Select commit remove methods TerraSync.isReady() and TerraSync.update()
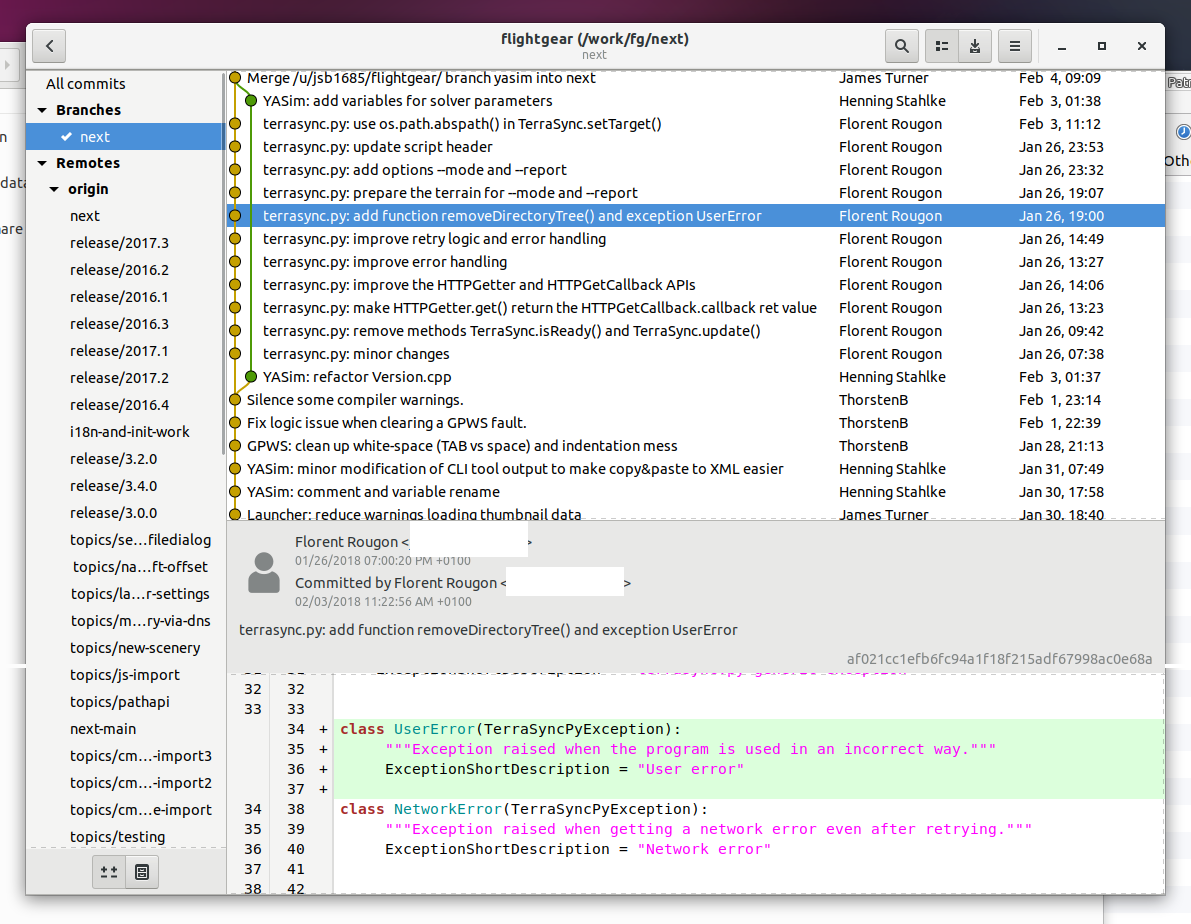The height and width of the screenshot is (924, 1191). click(x=696, y=331)
